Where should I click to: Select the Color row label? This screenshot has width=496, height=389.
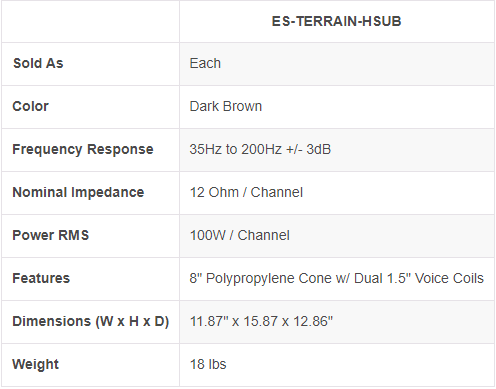[30, 106]
